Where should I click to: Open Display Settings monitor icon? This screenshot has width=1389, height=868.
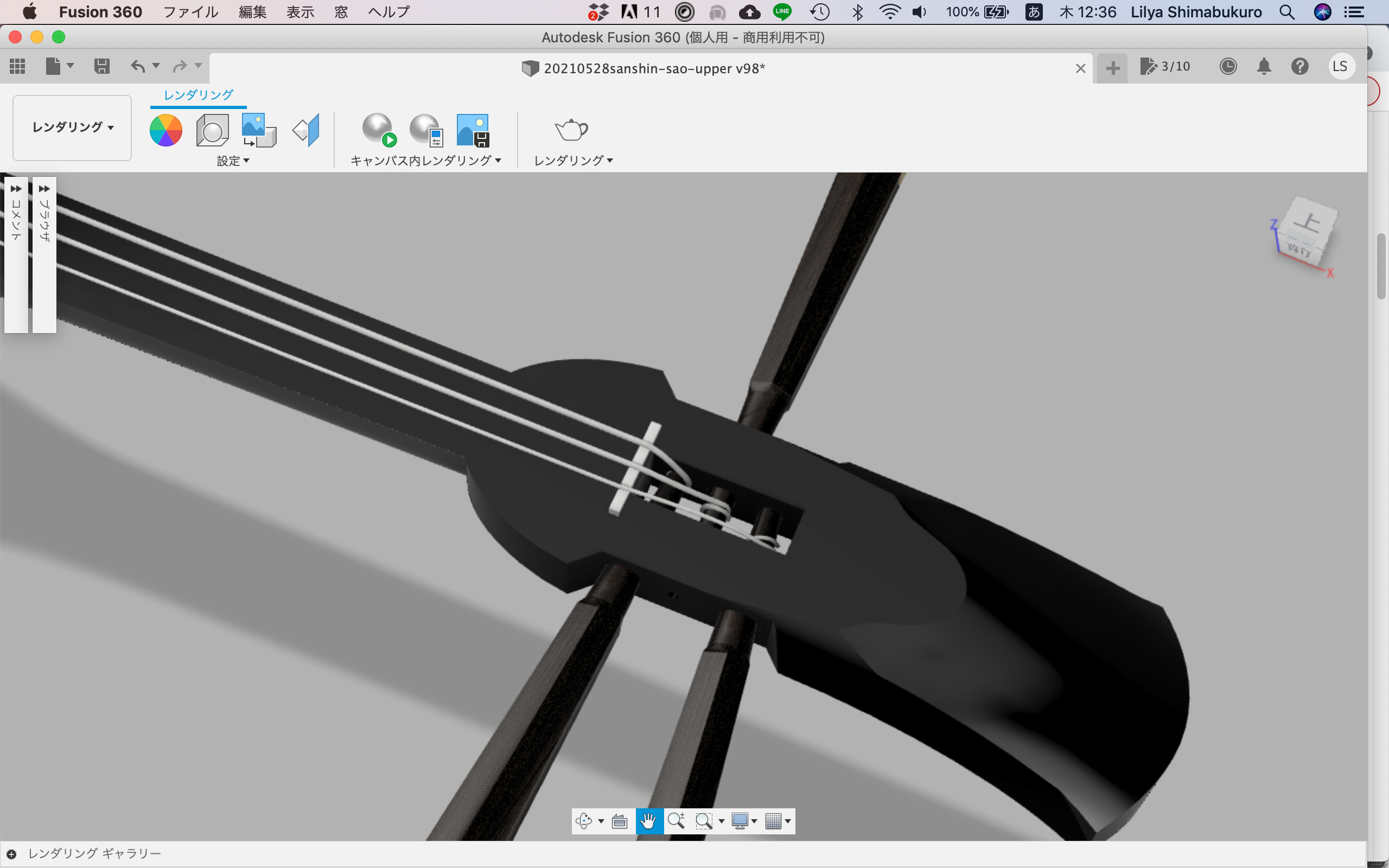(740, 821)
